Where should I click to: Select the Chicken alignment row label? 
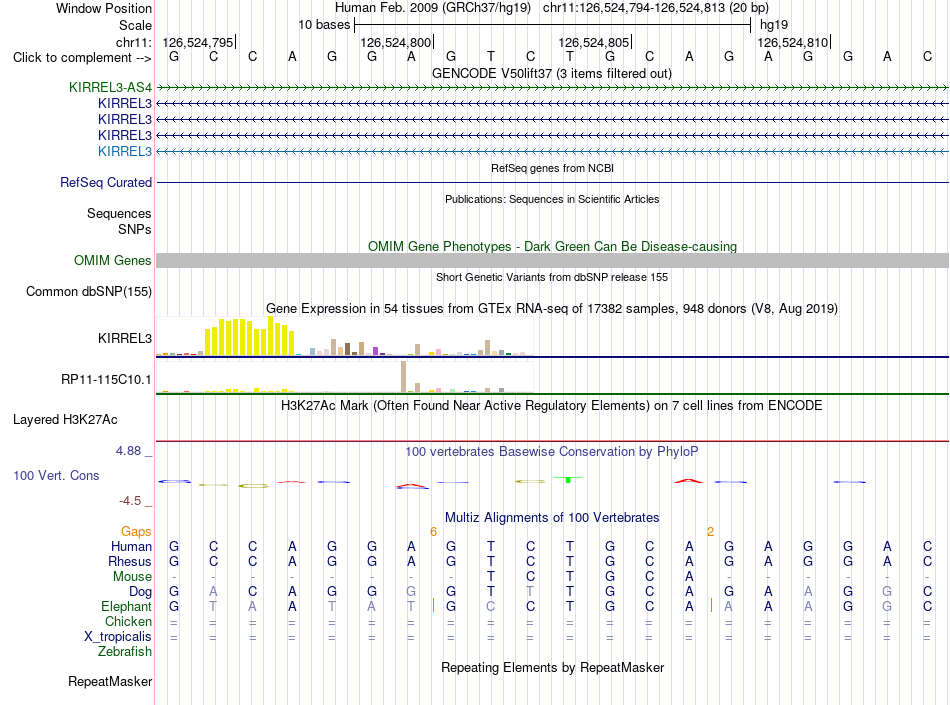coord(128,622)
